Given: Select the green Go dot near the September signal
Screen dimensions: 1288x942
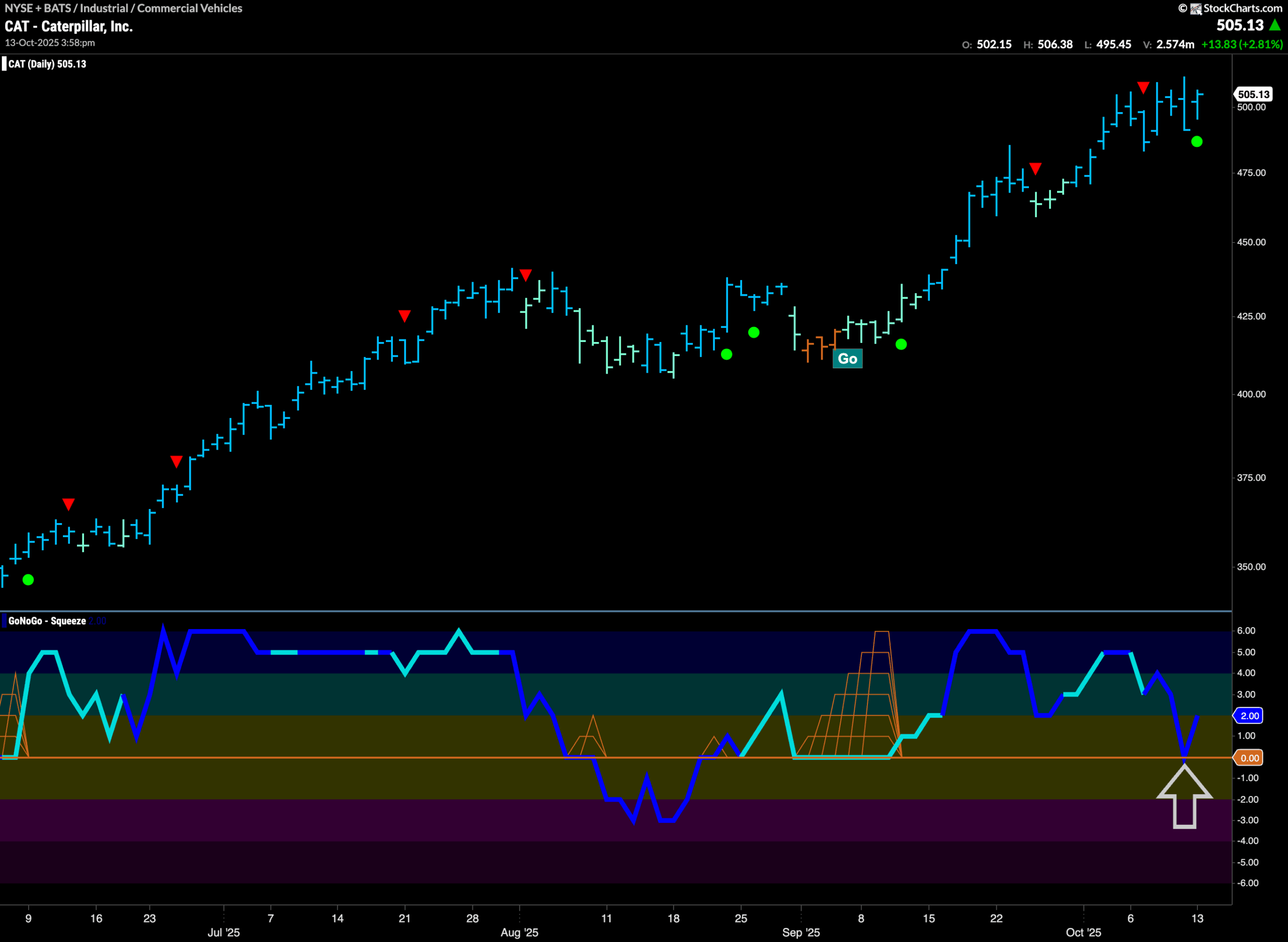Looking at the screenshot, I should 901,344.
